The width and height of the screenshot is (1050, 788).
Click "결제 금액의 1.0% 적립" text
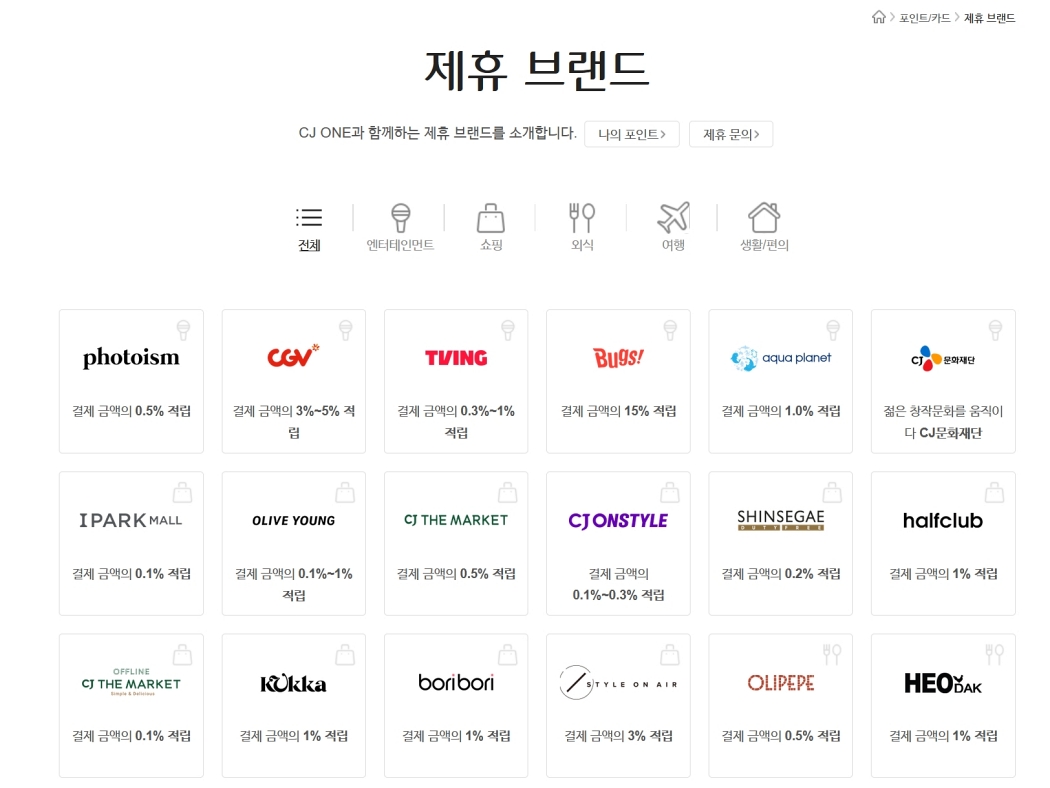pos(781,411)
